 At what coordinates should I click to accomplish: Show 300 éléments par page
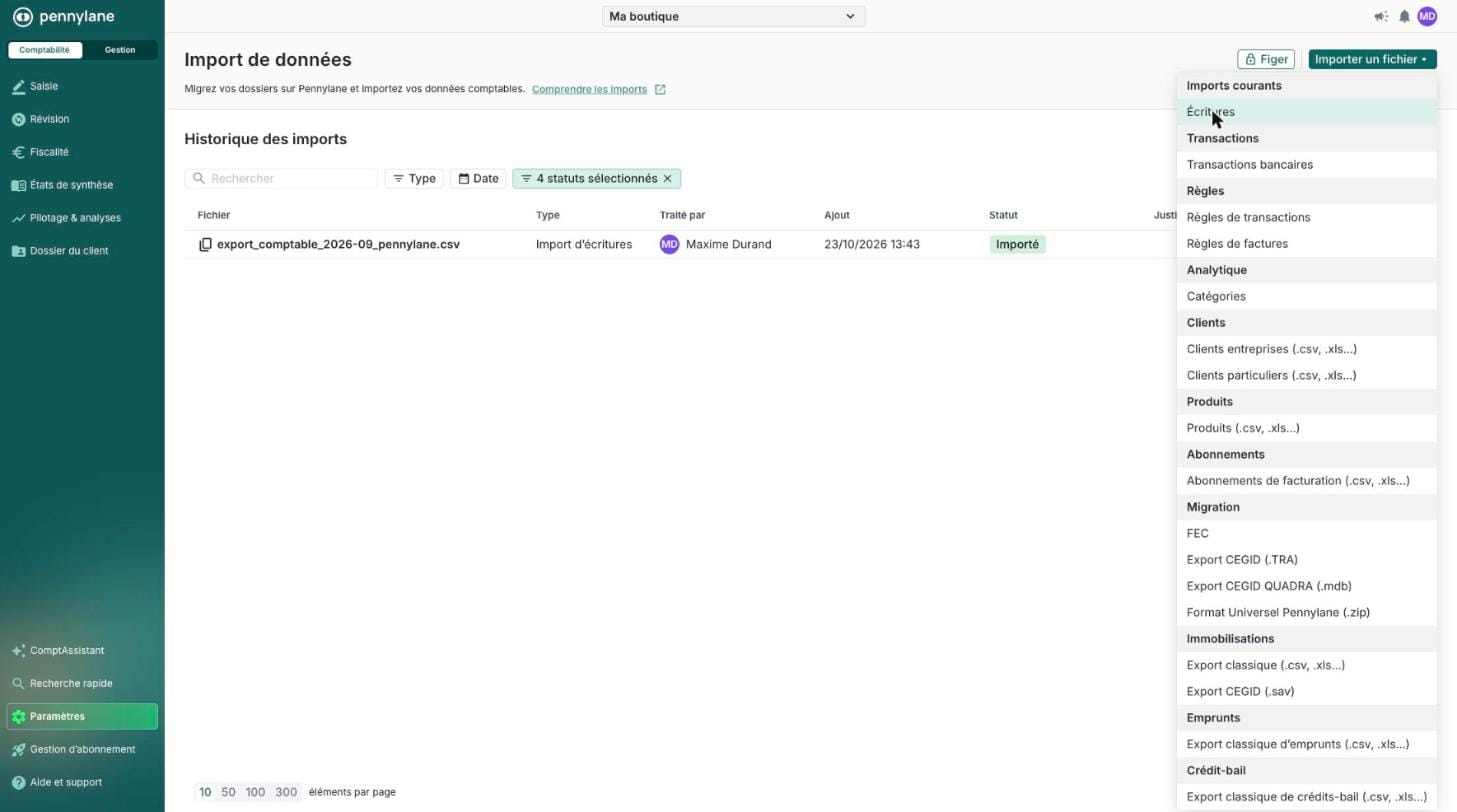coord(286,792)
